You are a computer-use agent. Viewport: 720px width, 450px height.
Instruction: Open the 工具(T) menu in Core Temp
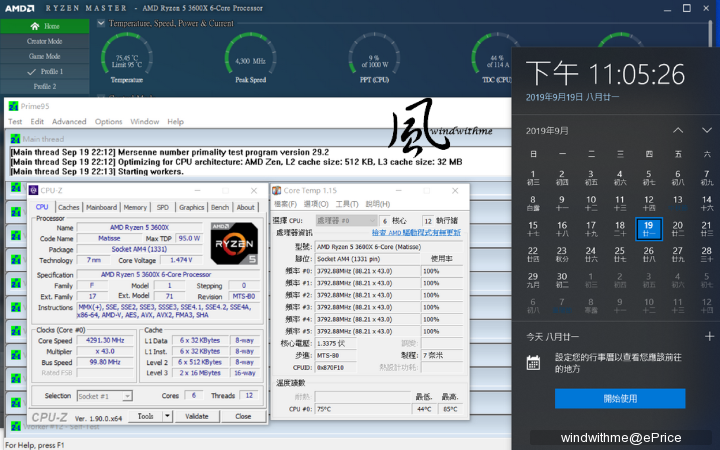pos(347,204)
